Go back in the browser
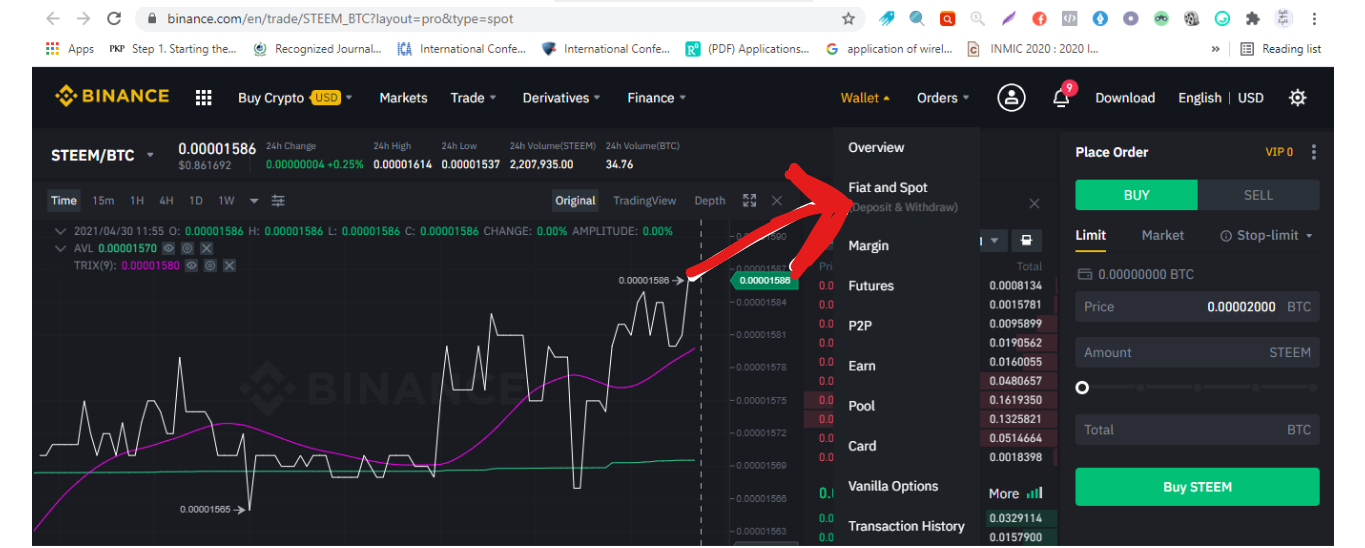 point(53,18)
